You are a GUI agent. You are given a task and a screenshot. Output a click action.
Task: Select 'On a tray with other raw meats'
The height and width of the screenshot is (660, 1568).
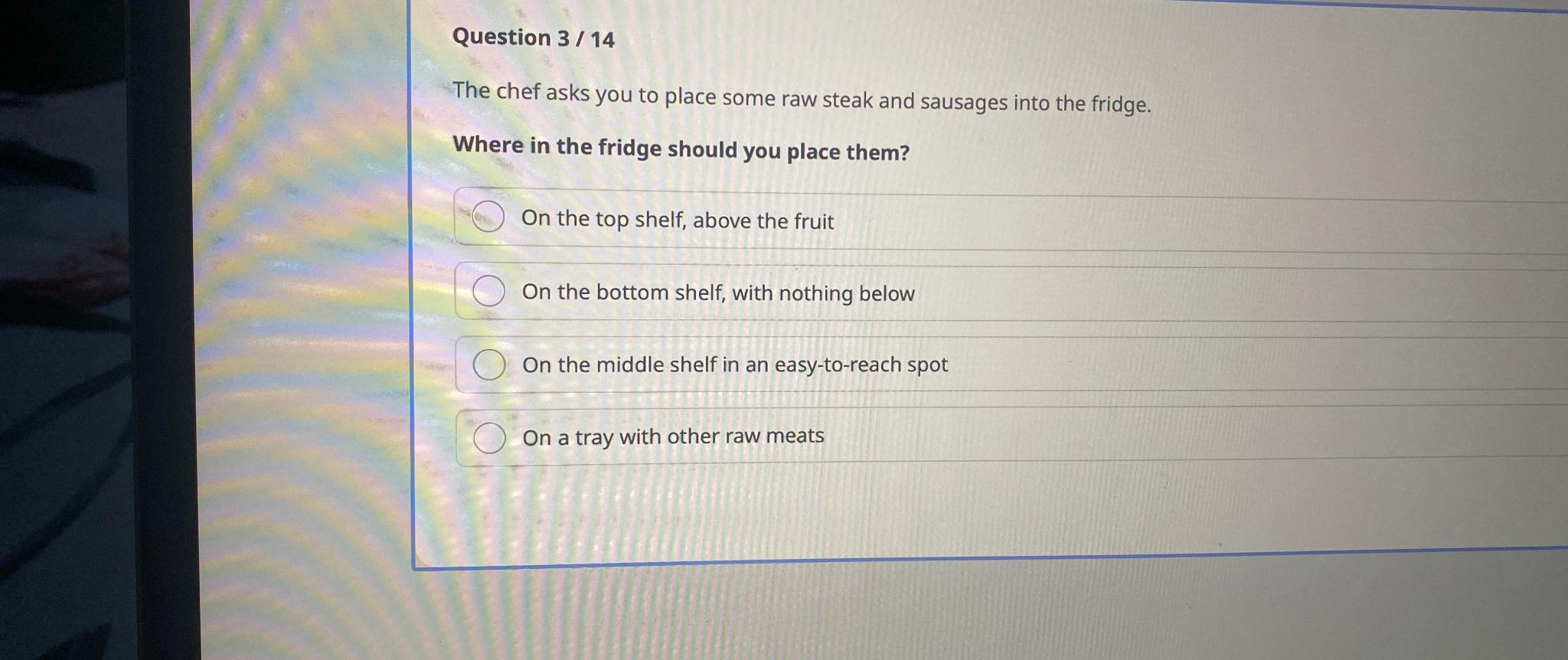tap(490, 438)
